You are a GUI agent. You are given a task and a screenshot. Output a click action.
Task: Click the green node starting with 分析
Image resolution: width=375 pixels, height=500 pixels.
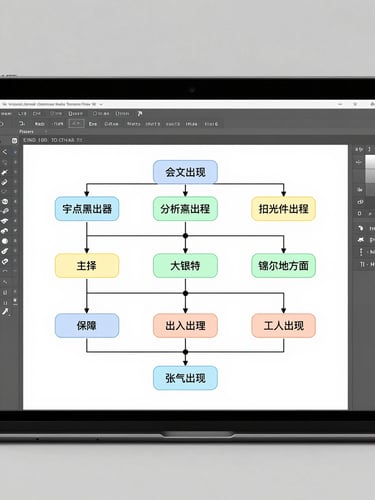click(185, 209)
